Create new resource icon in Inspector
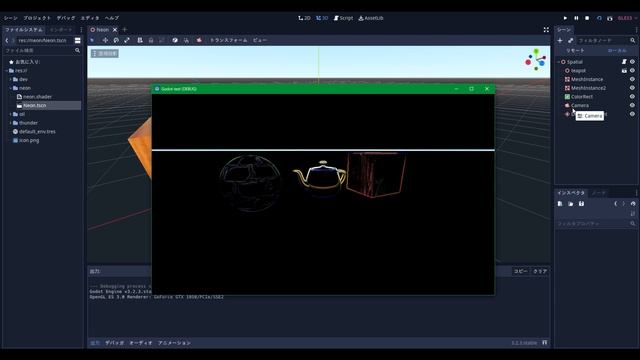Viewport: 640px width, 360px height. point(560,203)
